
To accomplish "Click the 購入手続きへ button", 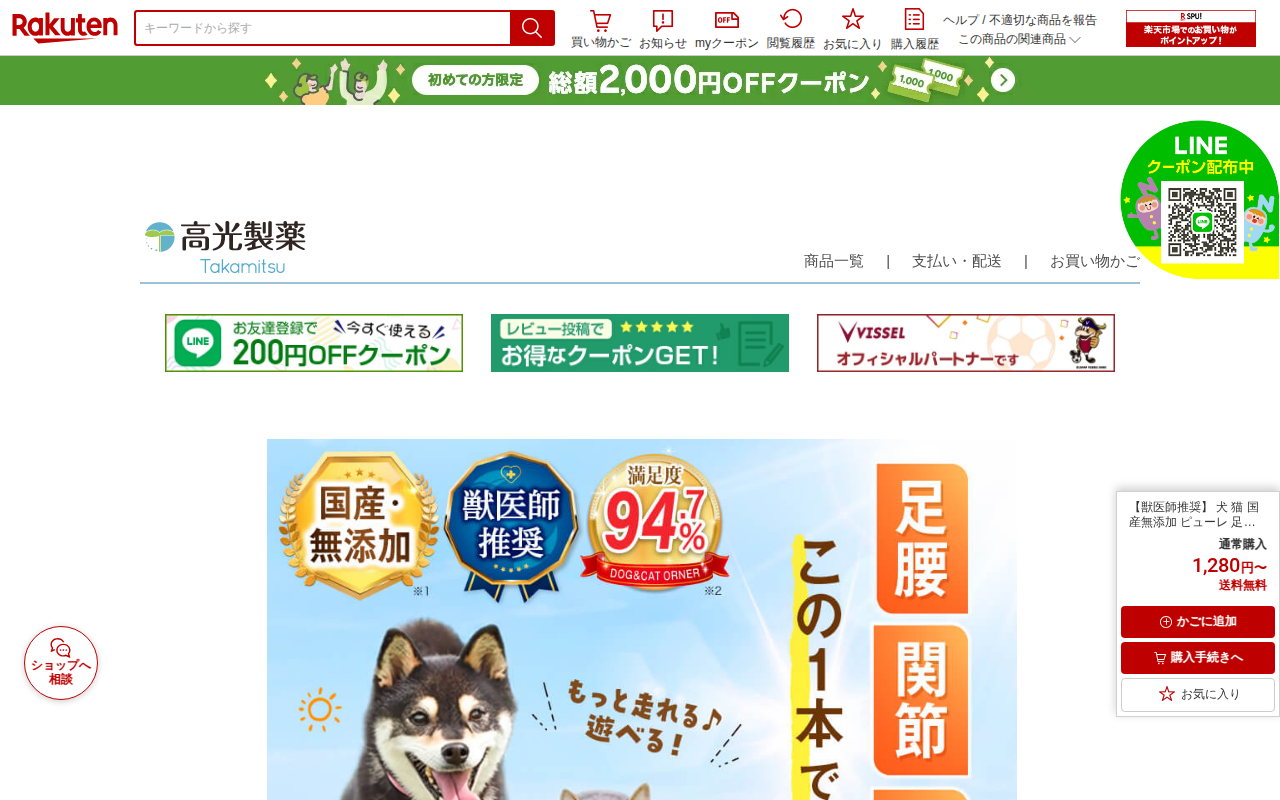I will point(1198,658).
